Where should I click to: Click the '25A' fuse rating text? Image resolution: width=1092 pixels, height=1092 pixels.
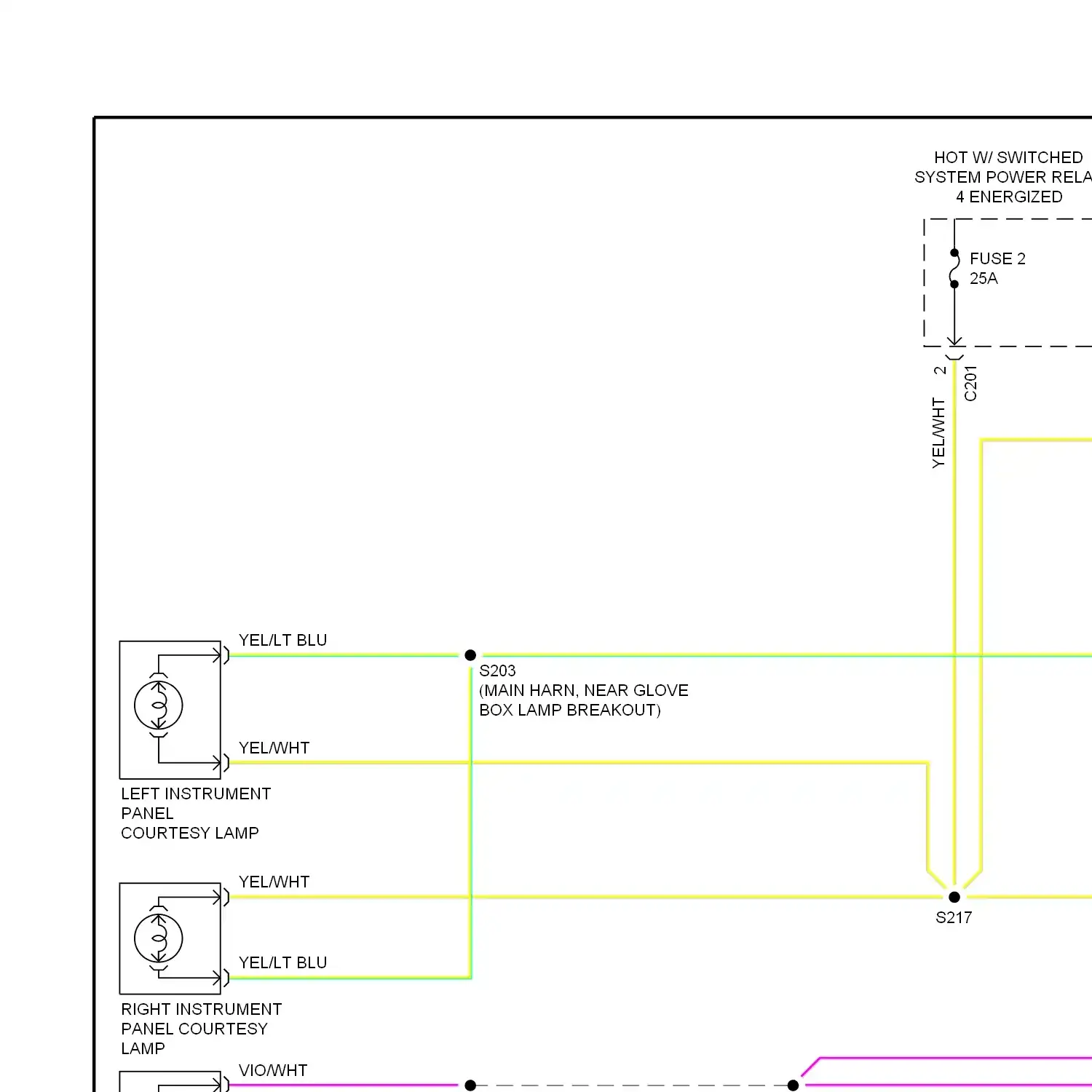click(984, 278)
